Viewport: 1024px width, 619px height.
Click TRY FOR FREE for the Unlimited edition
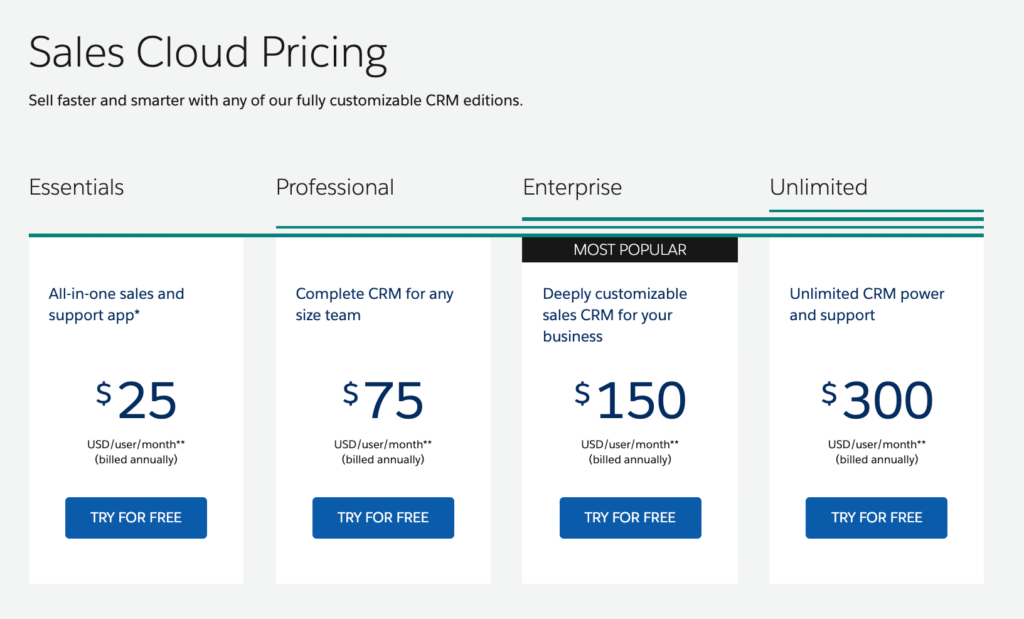click(x=876, y=517)
